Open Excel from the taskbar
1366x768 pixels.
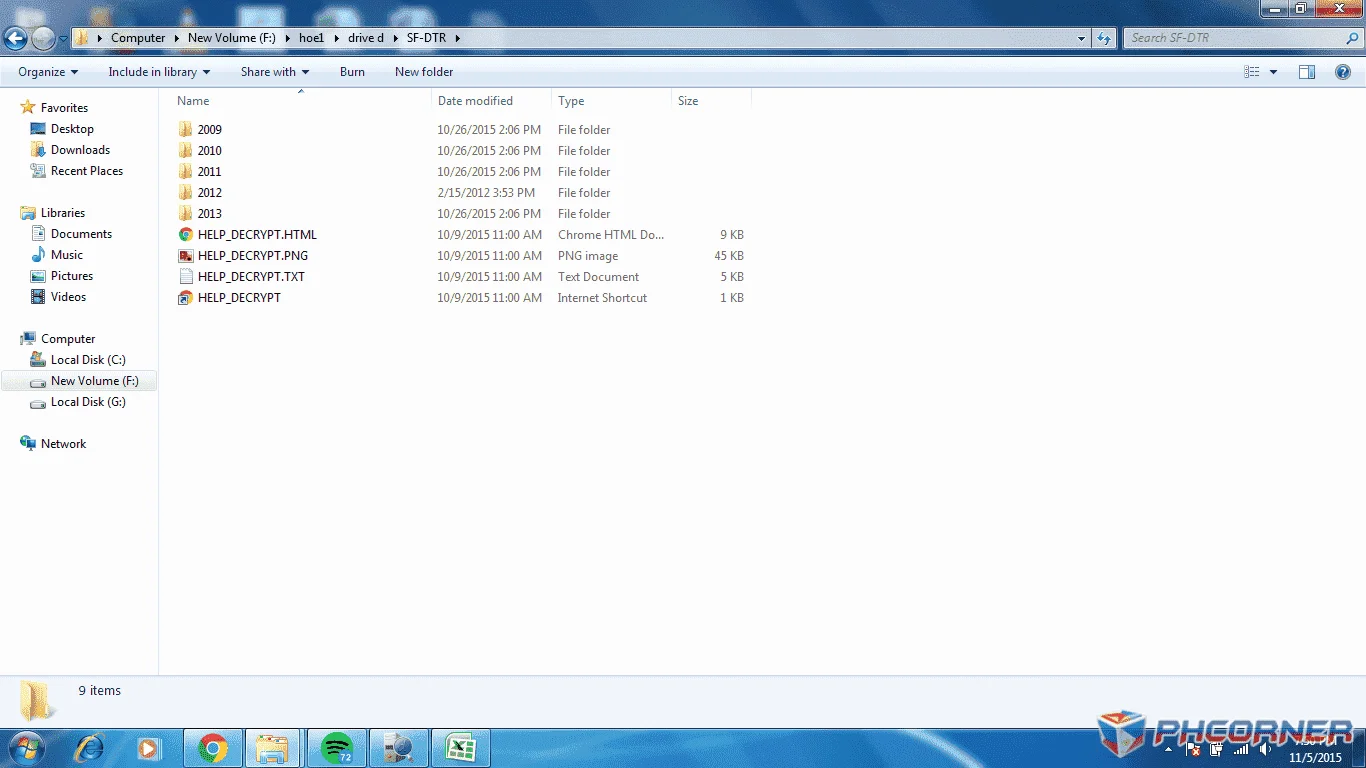tap(461, 747)
